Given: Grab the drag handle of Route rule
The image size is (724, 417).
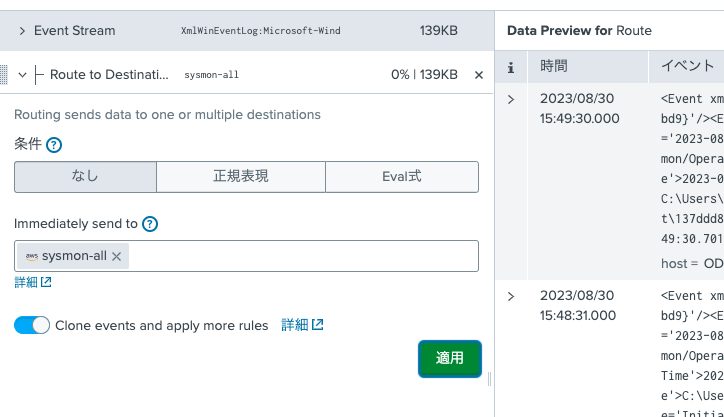Looking at the screenshot, I should 4,74.
